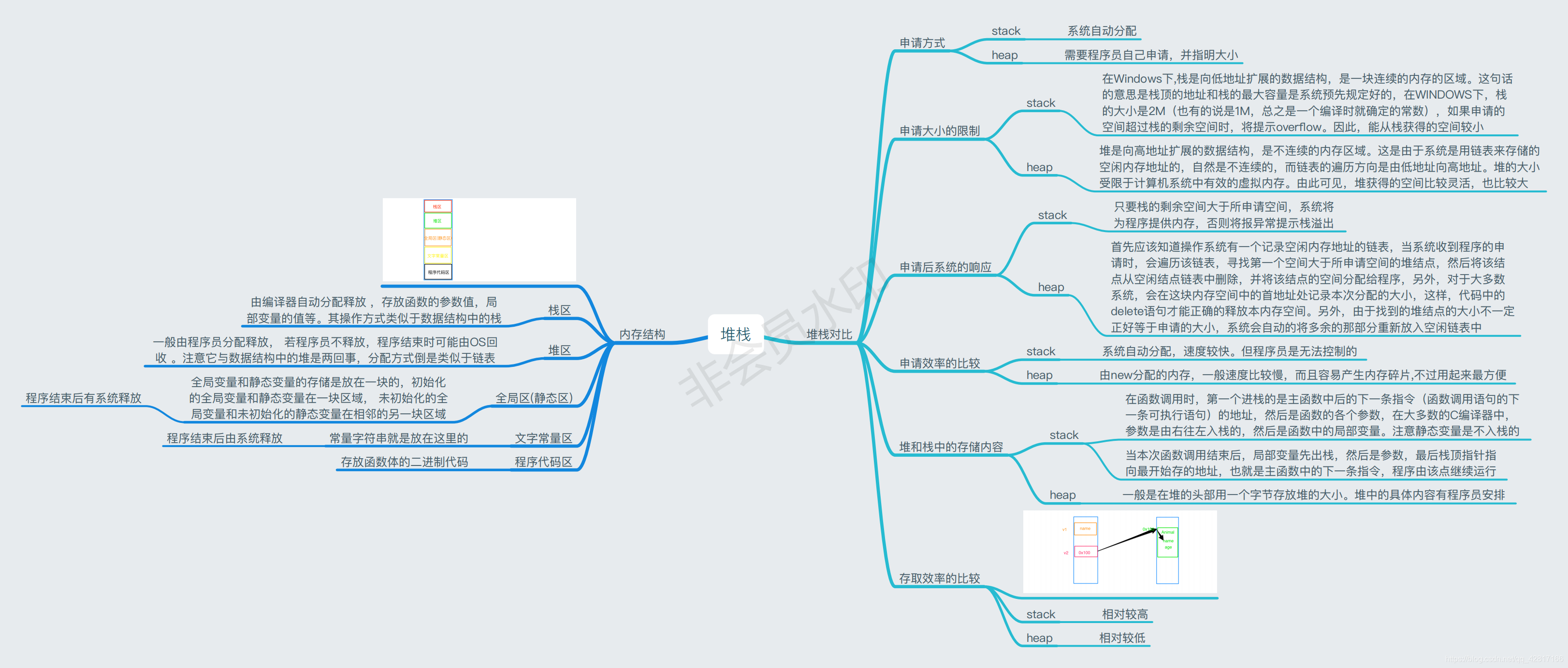Select heap node under 申请效率的比较
The width and height of the screenshot is (1568, 668).
pyautogui.click(x=1039, y=375)
